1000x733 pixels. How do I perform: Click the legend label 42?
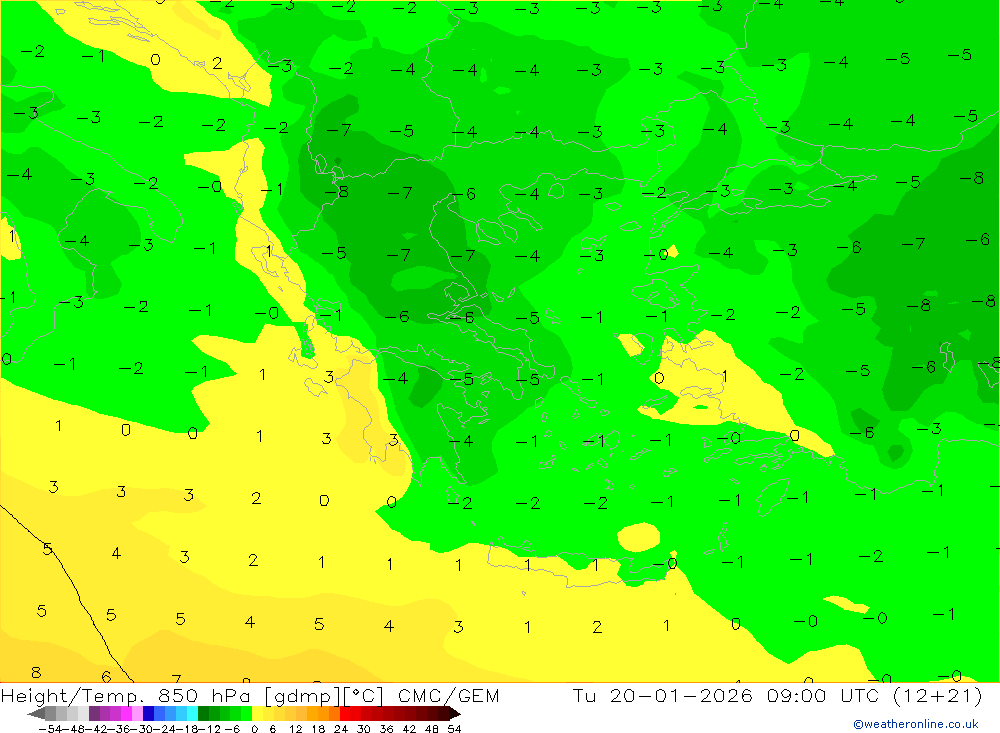[409, 729]
